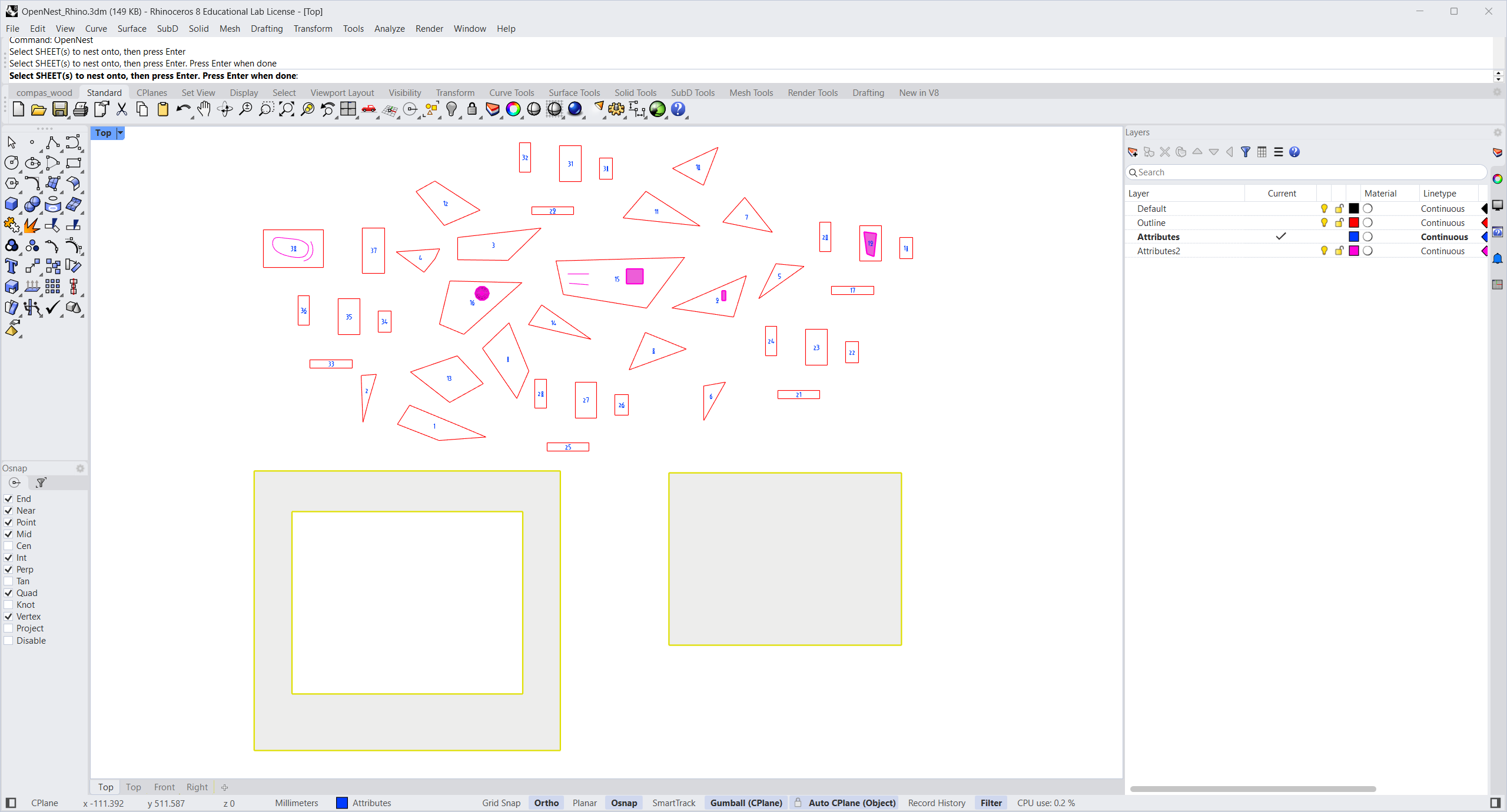Click the Paste clipboard icon

click(x=163, y=109)
